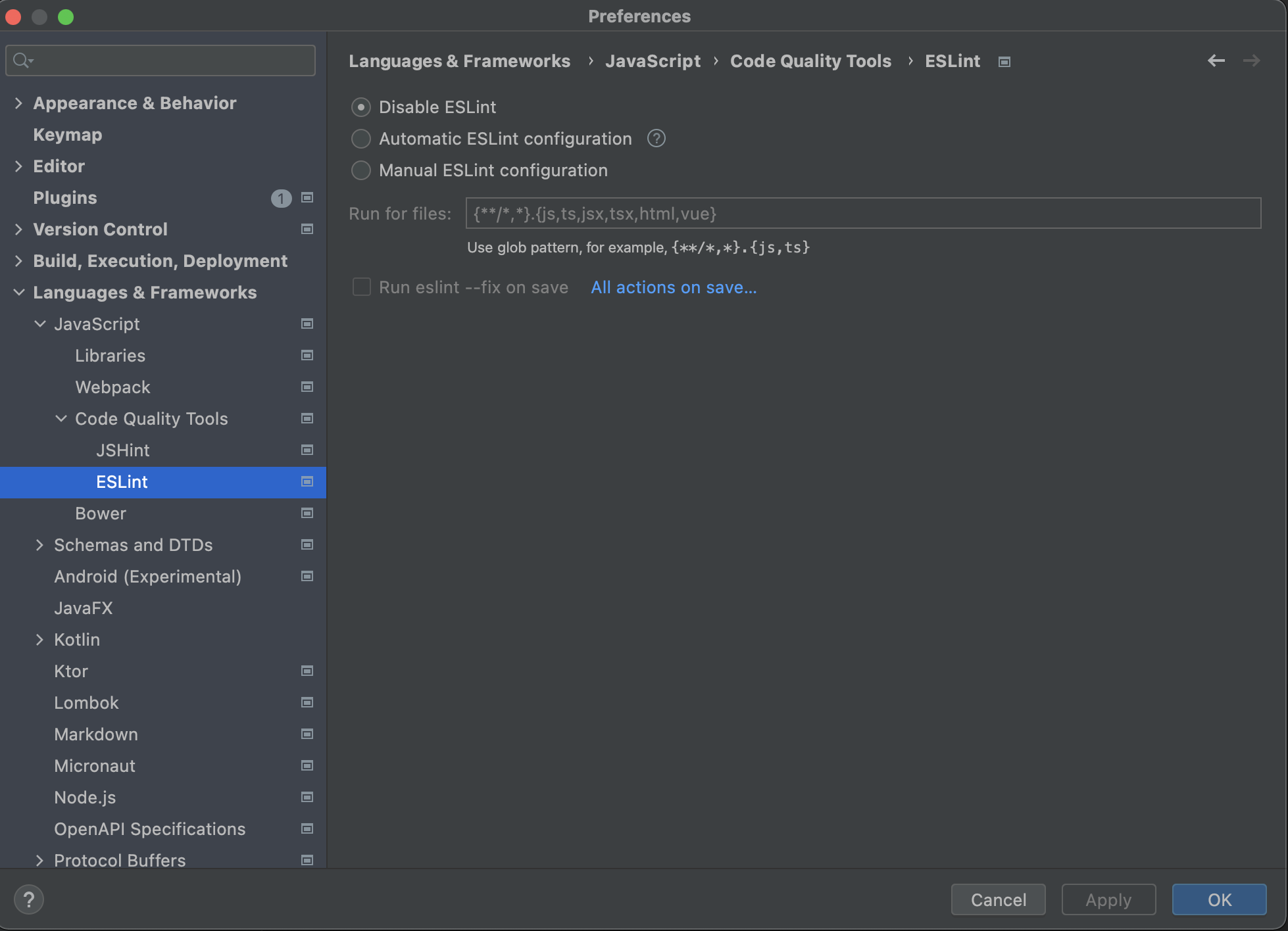Open the All actions on save link
1288x931 pixels.
coord(674,287)
